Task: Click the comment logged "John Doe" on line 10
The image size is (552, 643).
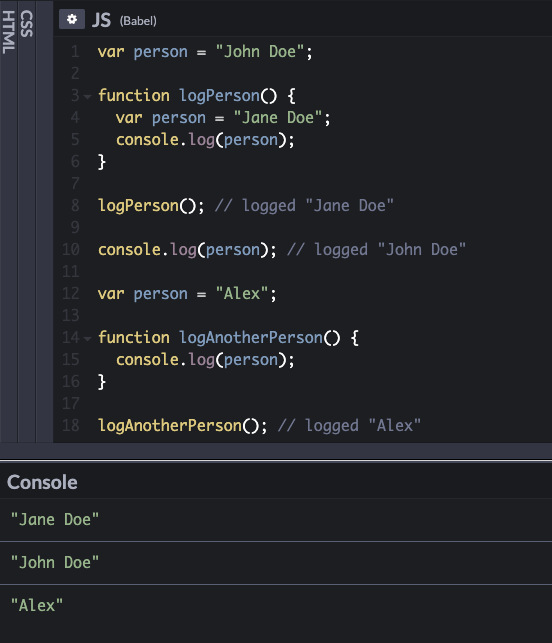Action: [x=376, y=250]
